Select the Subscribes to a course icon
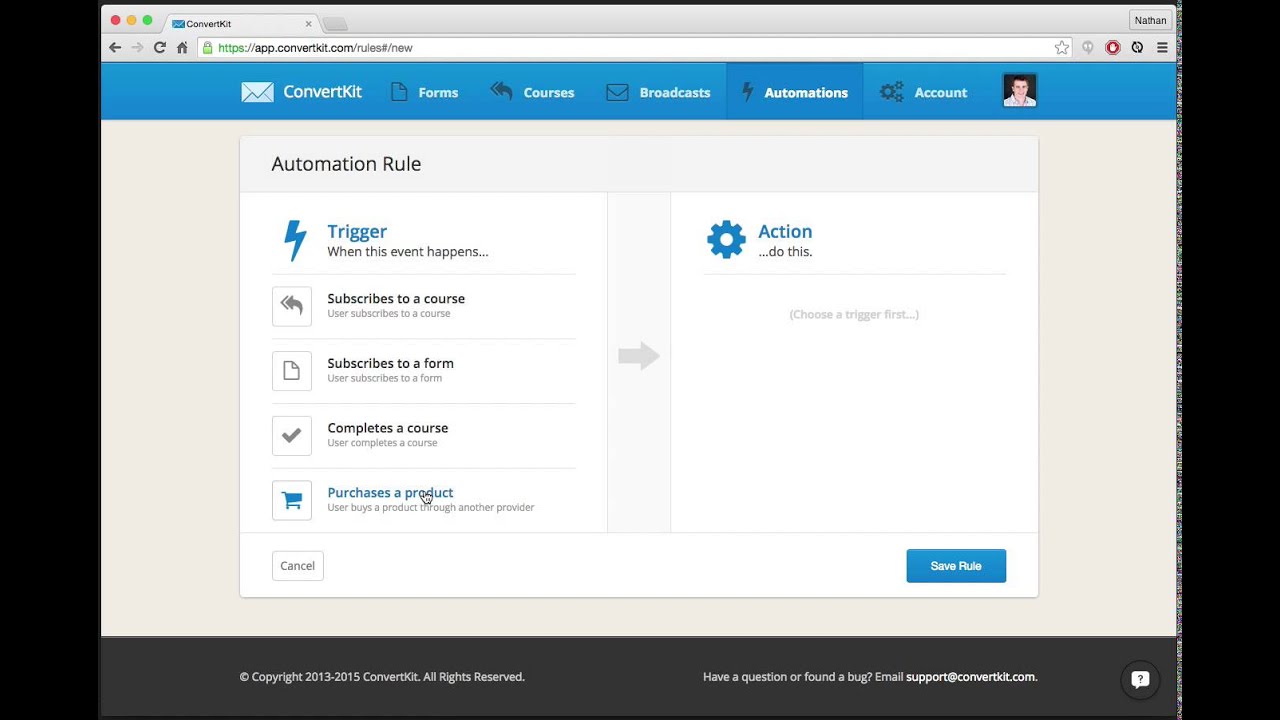1280x720 pixels. click(x=292, y=306)
